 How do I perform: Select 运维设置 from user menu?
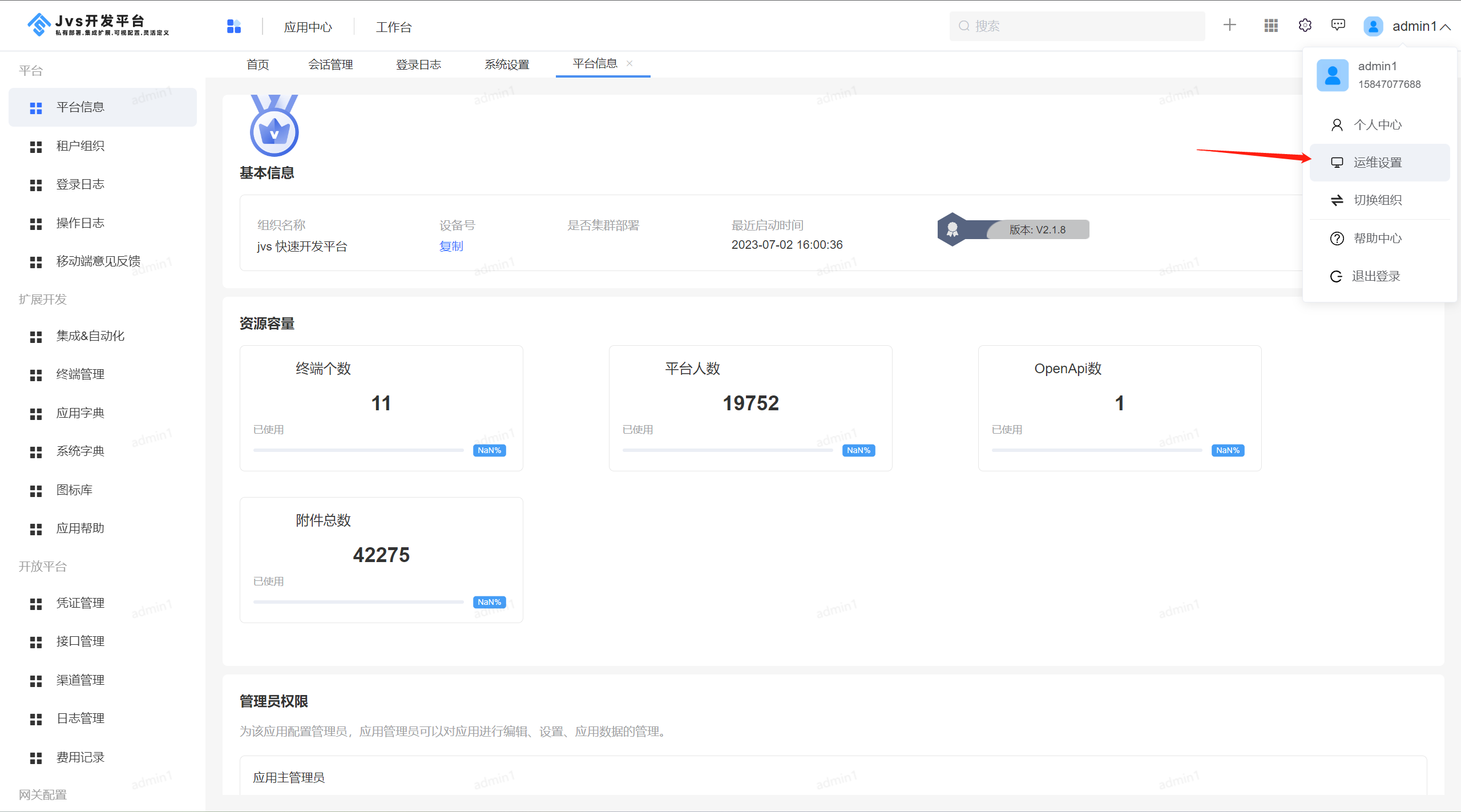[1377, 163]
